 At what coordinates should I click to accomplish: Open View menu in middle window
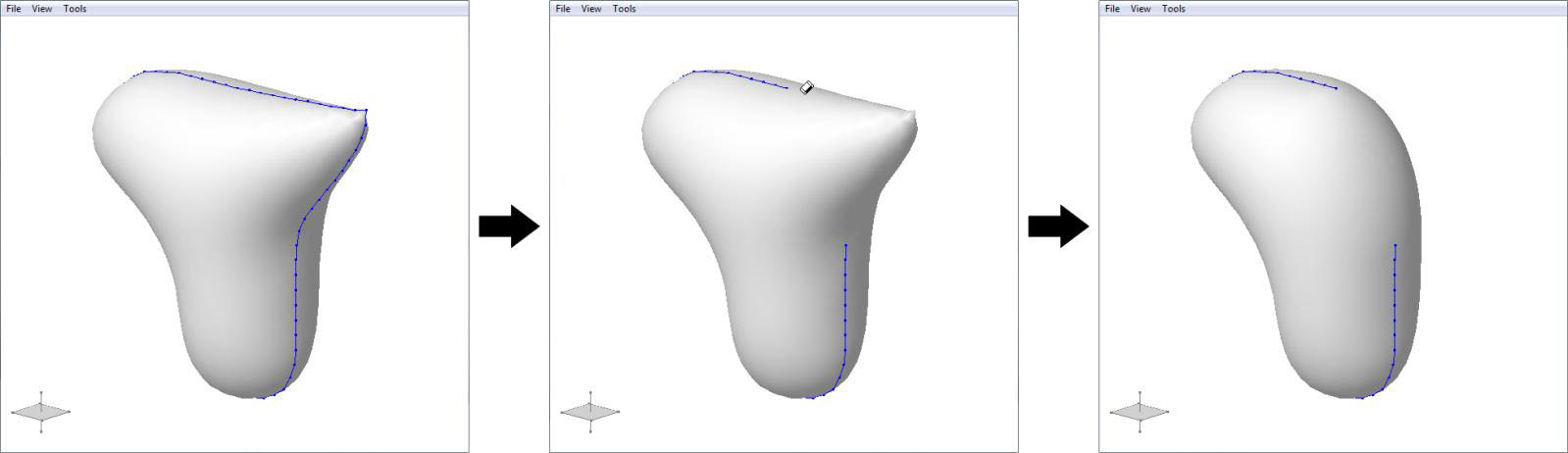pyautogui.click(x=591, y=9)
